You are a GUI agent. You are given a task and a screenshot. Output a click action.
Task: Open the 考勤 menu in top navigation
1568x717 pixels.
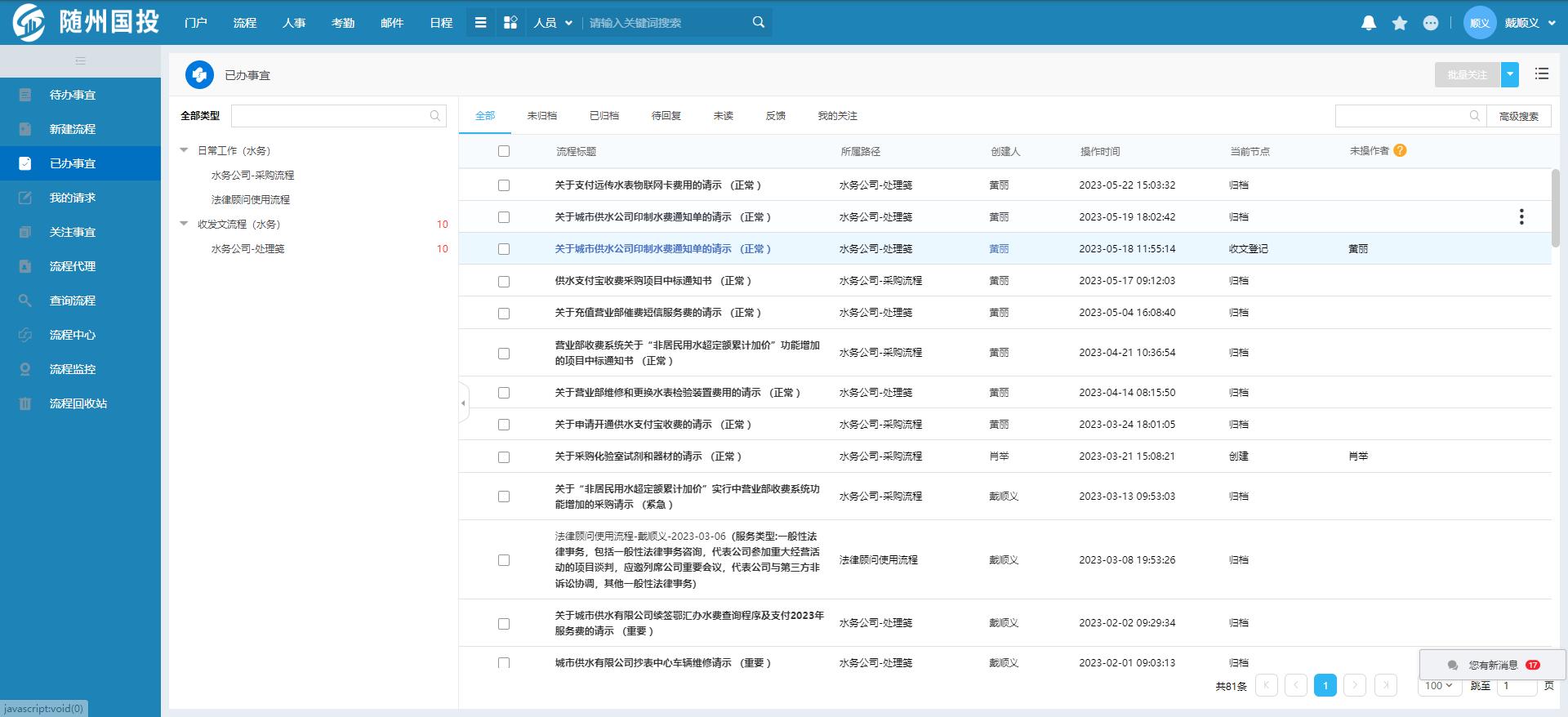pyautogui.click(x=343, y=23)
